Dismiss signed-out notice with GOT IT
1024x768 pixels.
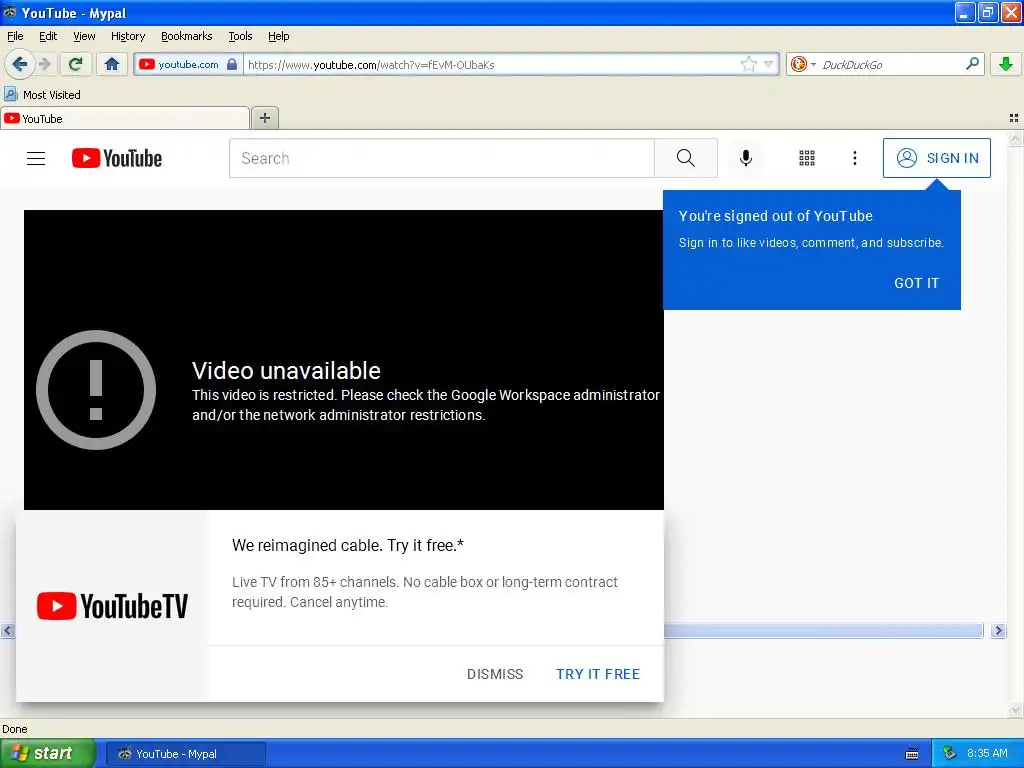(916, 283)
